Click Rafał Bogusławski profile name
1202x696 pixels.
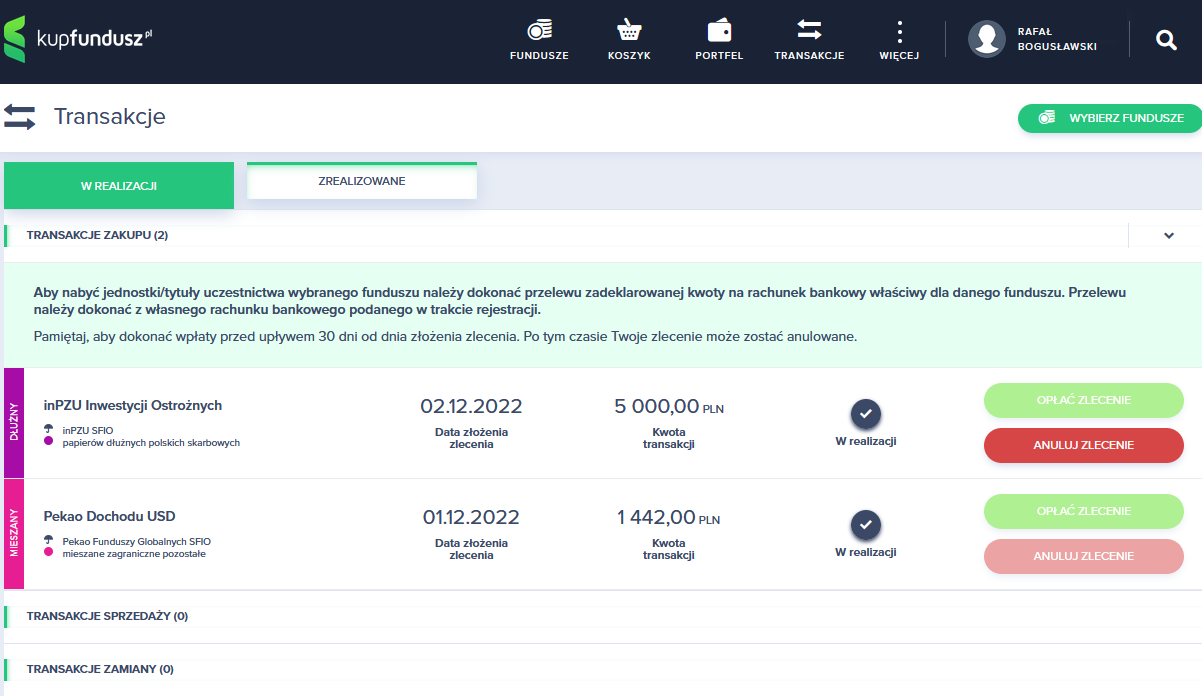(x=1056, y=39)
